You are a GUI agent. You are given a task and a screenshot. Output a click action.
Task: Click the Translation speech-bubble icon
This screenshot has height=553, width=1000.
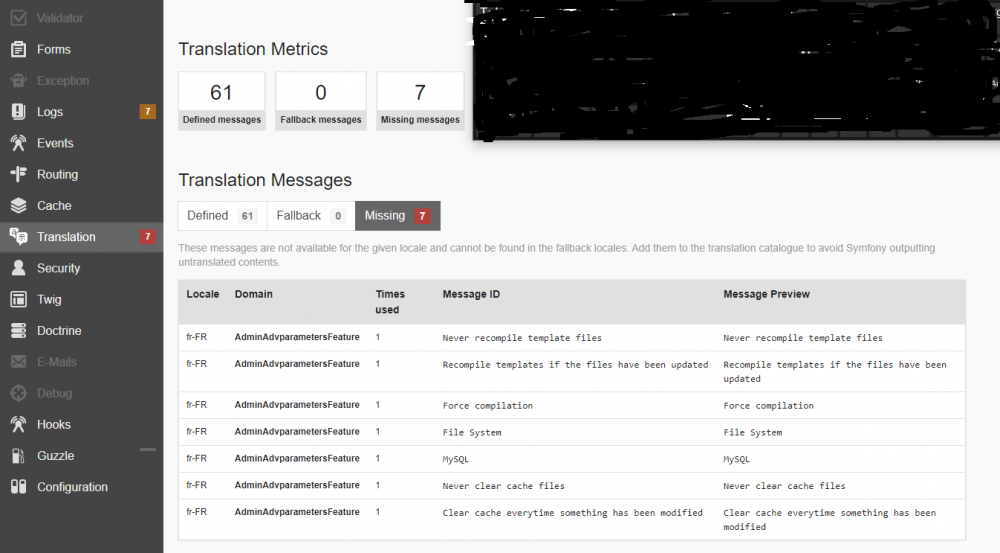(18, 237)
